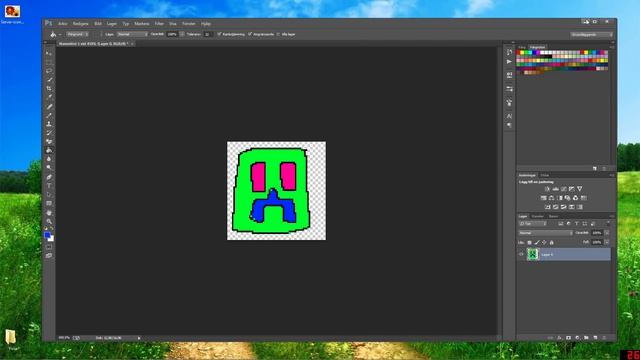Image resolution: width=640 pixels, height=360 pixels.
Task: Pick the red swatch in Färgrutor
Action: [518, 53]
